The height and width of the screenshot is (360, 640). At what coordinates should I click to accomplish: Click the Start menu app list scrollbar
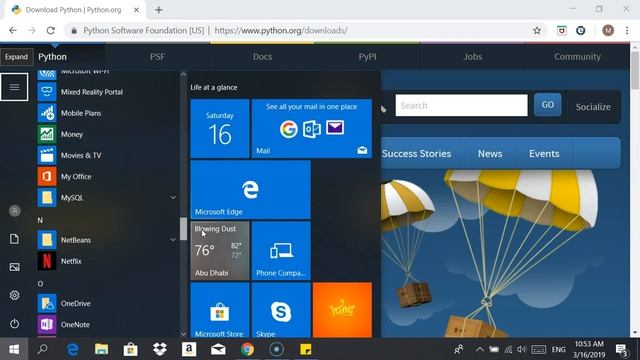(183, 229)
